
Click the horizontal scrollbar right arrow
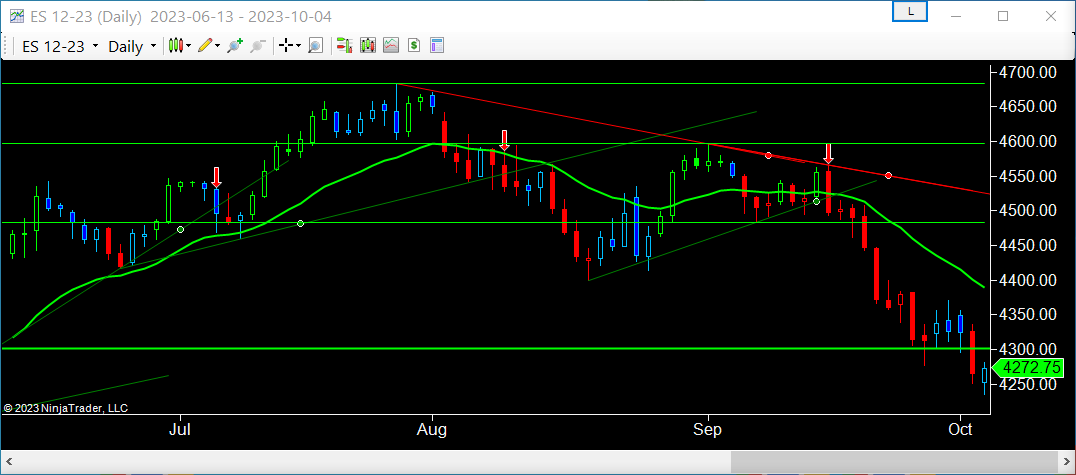point(1066,462)
